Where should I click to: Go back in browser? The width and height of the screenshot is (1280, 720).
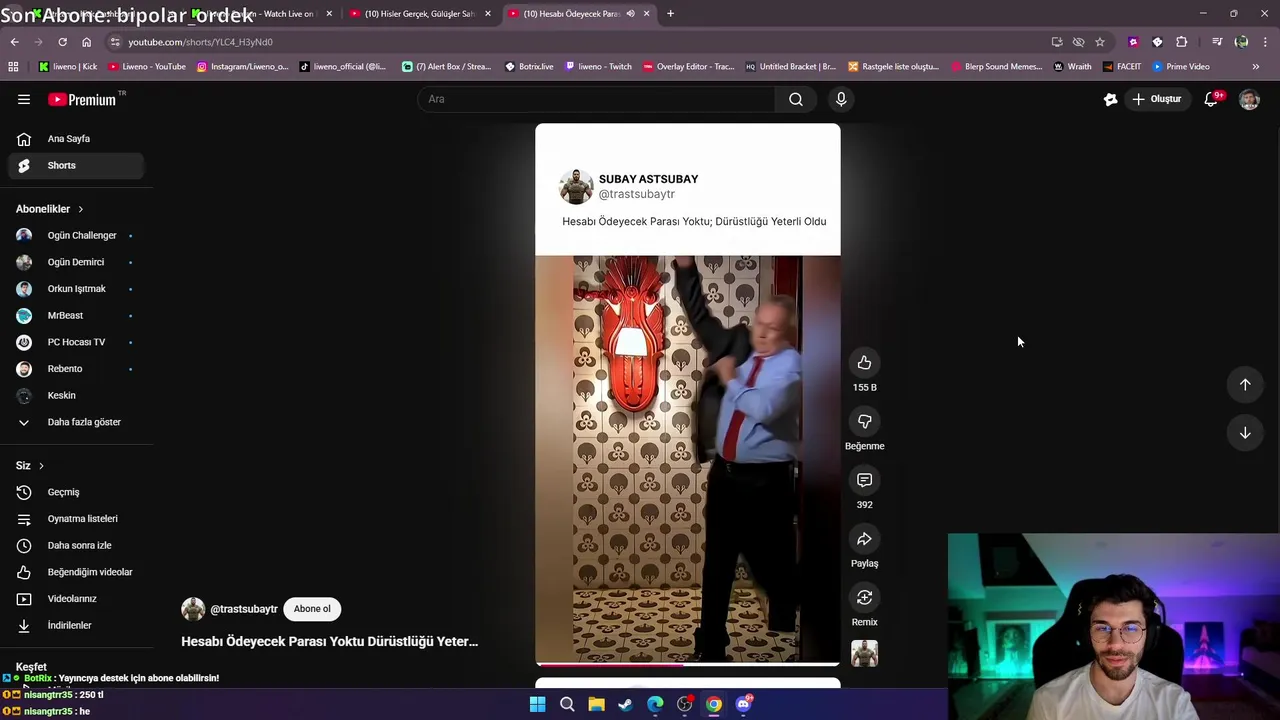(14, 42)
